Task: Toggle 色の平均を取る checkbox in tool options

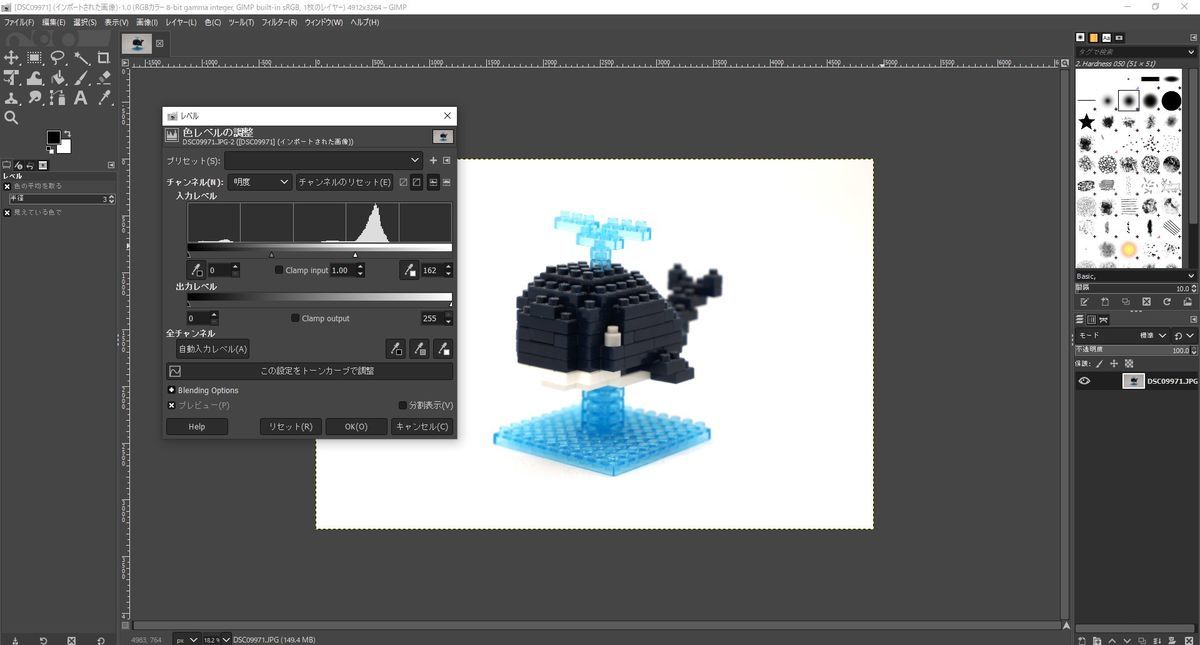Action: tap(7, 186)
